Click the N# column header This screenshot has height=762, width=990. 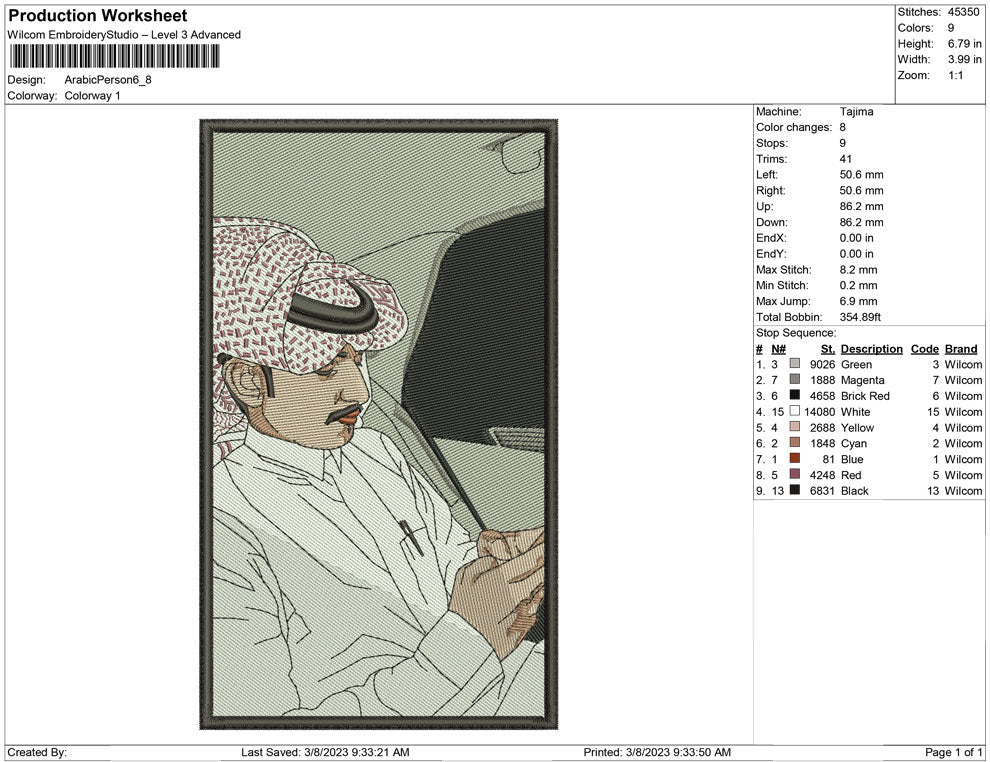tap(778, 349)
